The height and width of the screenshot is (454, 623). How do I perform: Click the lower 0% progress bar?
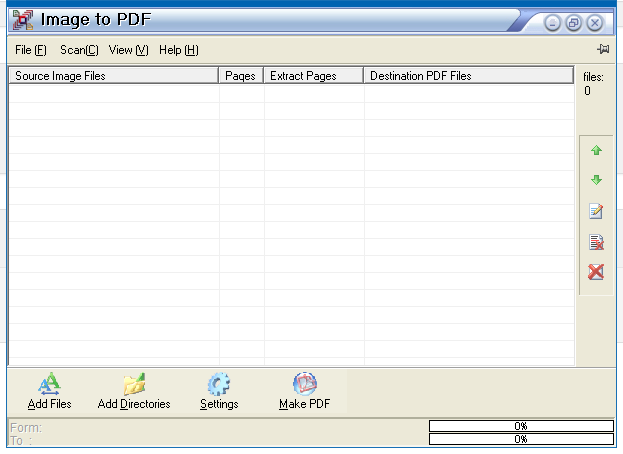[521, 439]
